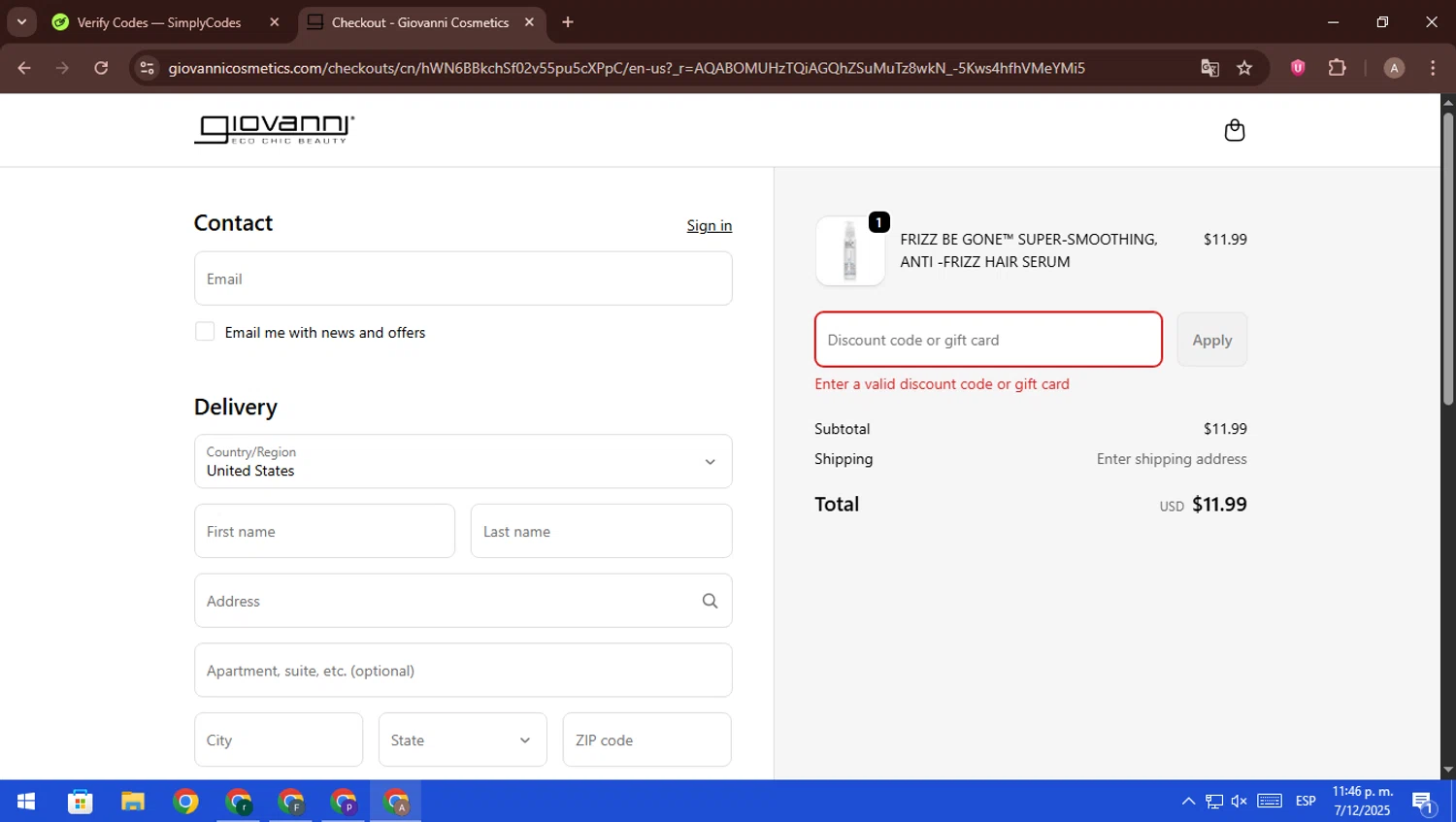Close the Verify Codes SimplyCodes tab
This screenshot has width=1456, height=822.
(x=275, y=22)
